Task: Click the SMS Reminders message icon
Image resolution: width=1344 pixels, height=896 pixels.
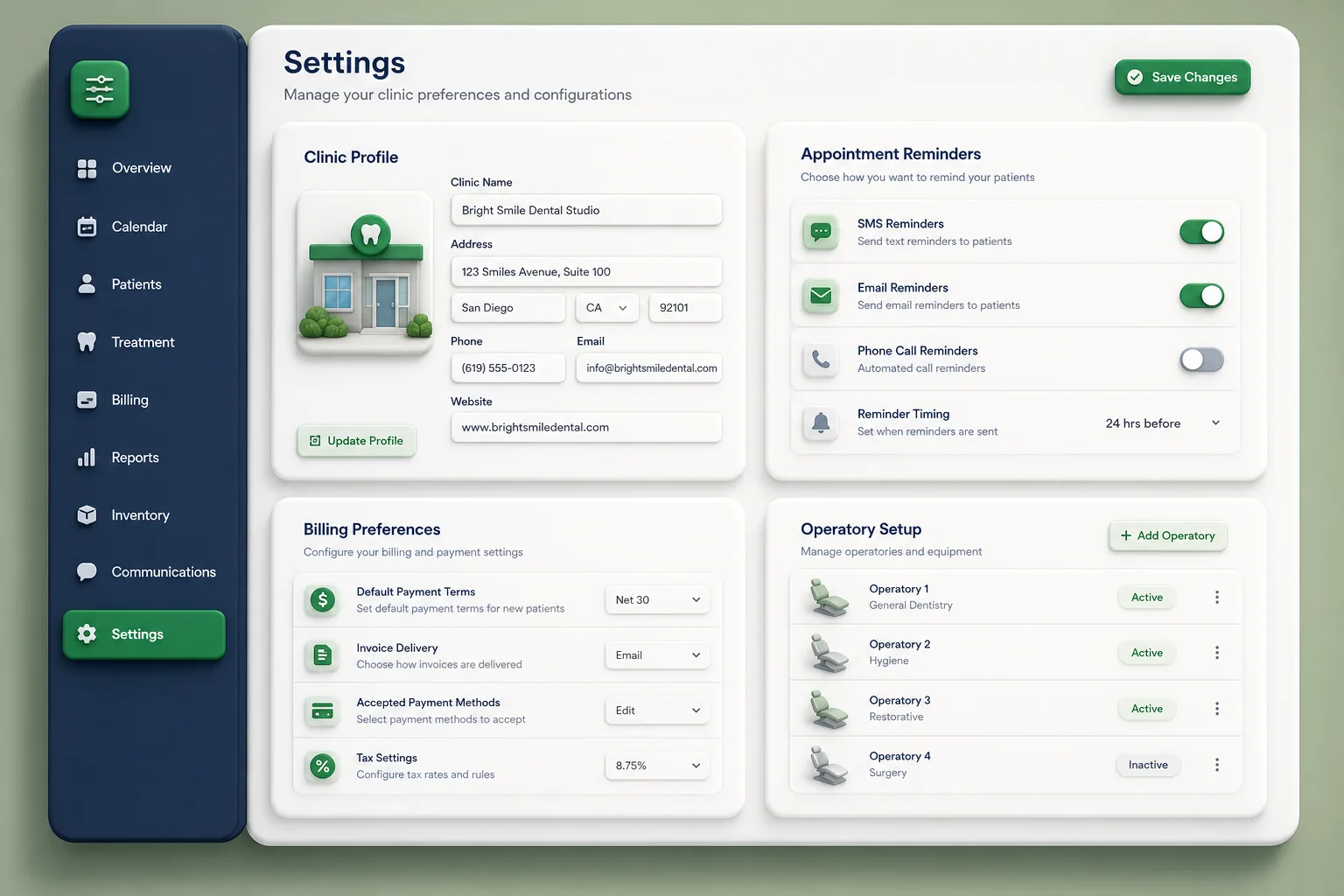Action: [x=821, y=232]
